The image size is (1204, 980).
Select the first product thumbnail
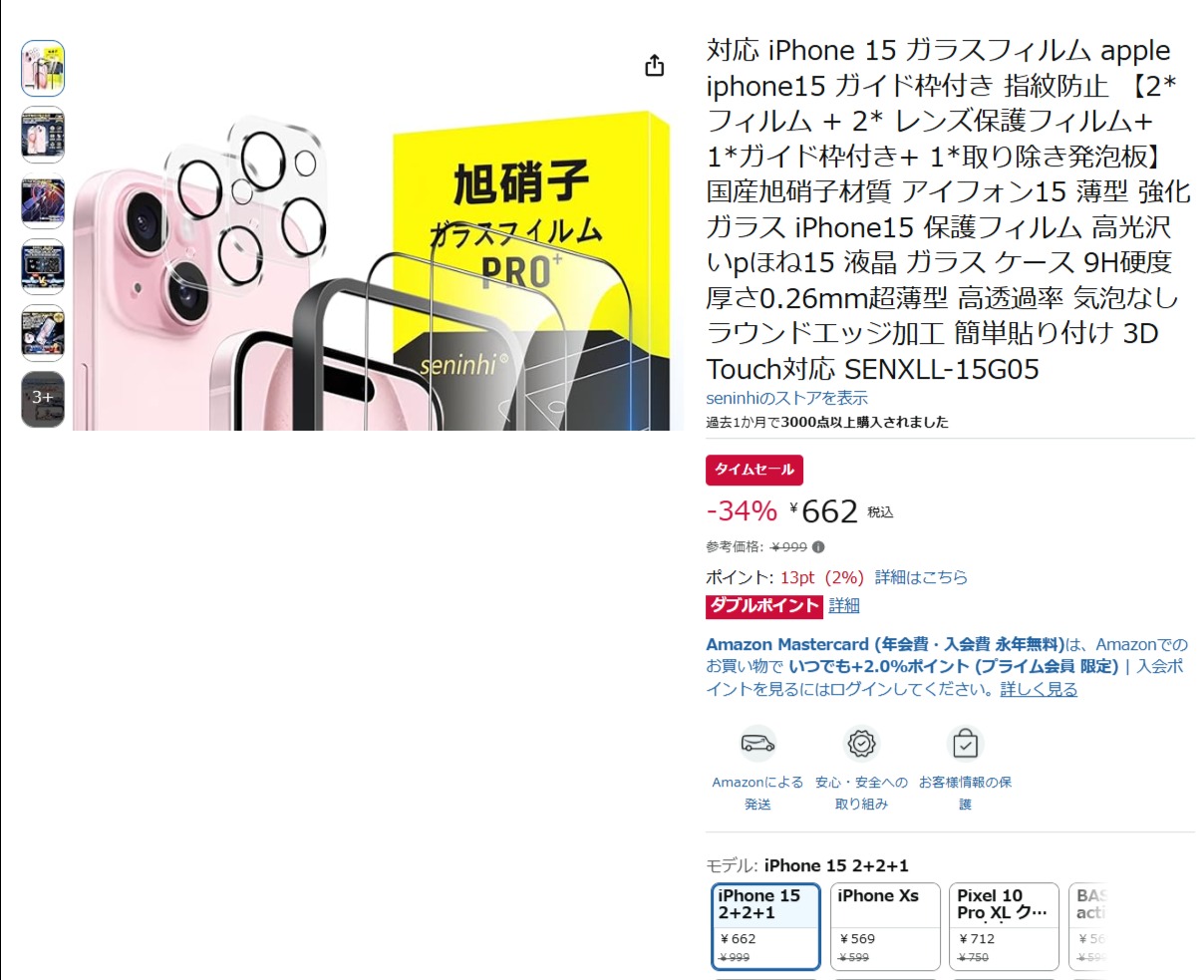click(x=43, y=69)
